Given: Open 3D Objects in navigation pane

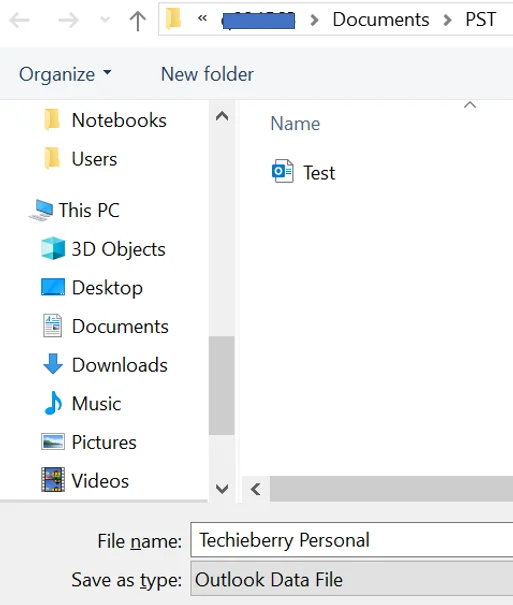Looking at the screenshot, I should pos(118,249).
